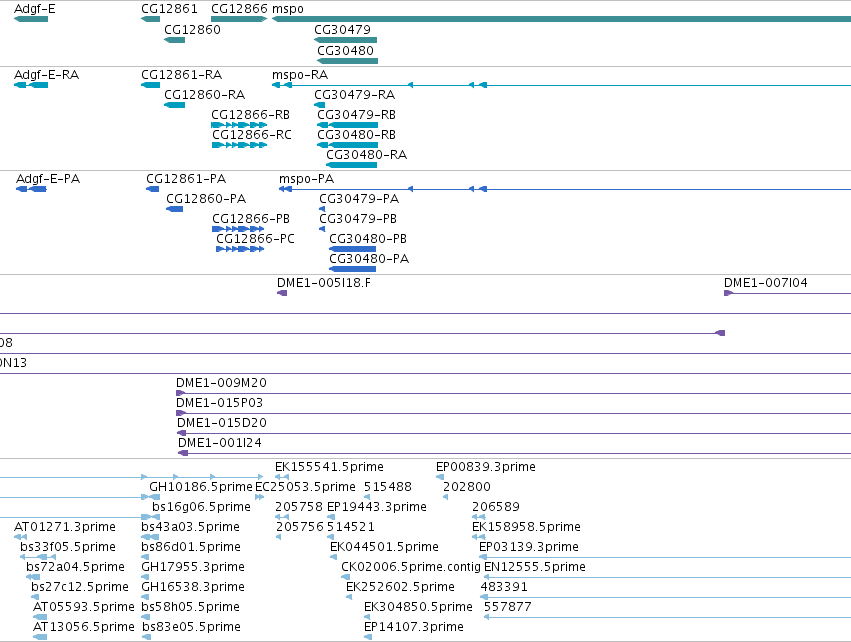This screenshot has width=851, height=642.
Task: Click the DME1-015D20 clone
Action: point(514,433)
